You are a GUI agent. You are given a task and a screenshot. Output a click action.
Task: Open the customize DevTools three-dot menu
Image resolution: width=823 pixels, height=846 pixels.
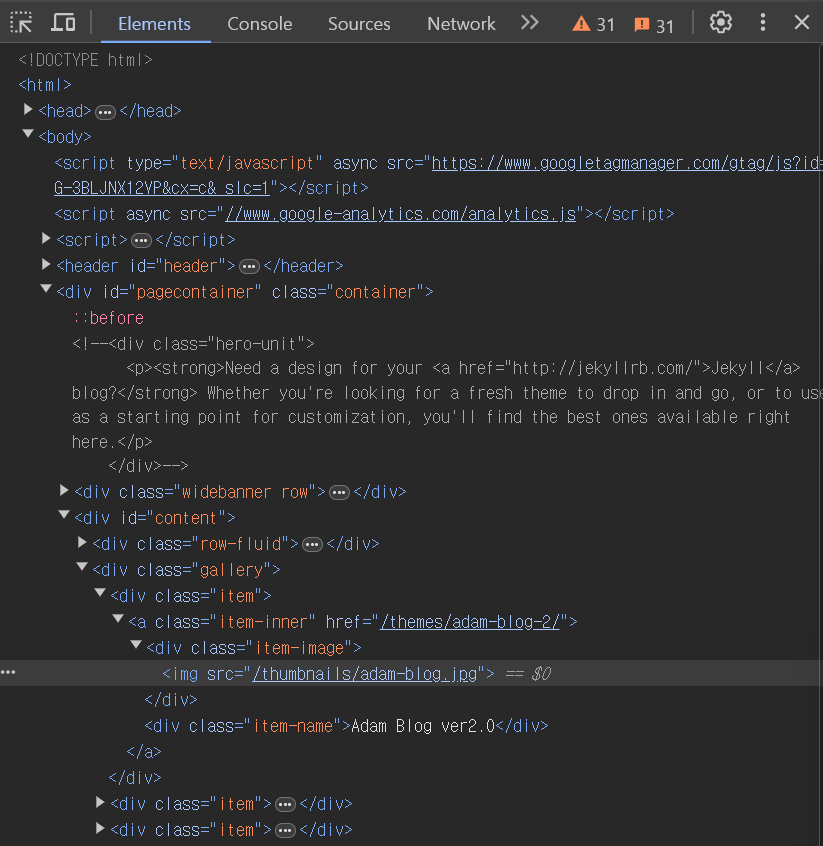[x=763, y=23]
